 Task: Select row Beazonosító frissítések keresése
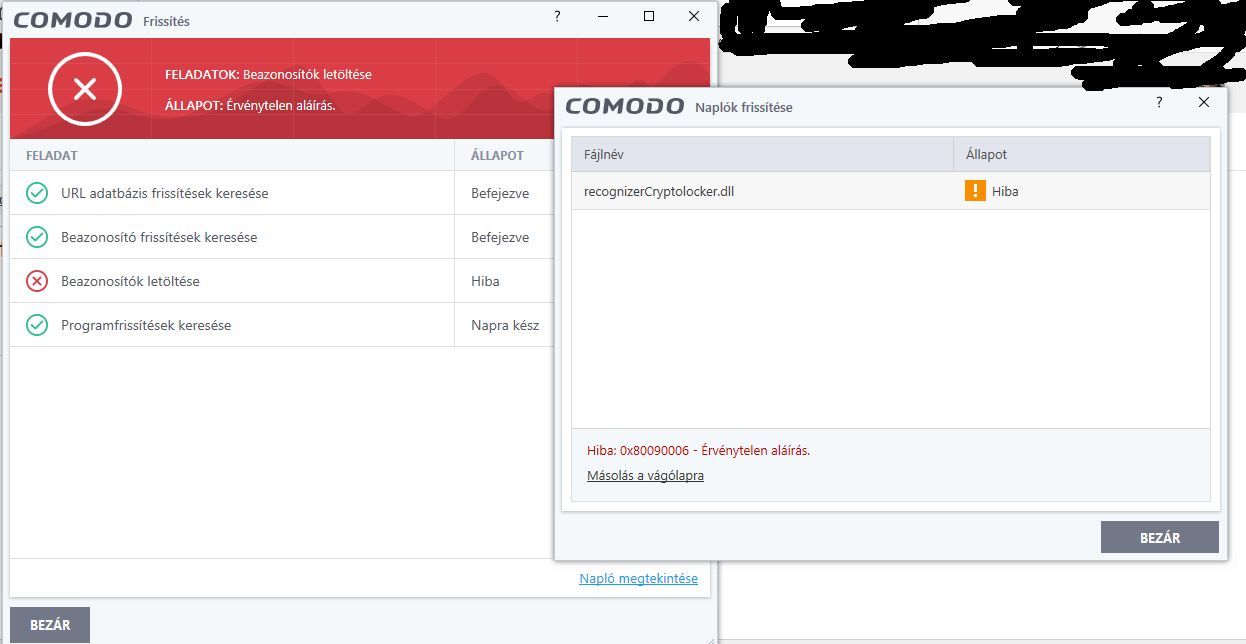pos(282,237)
